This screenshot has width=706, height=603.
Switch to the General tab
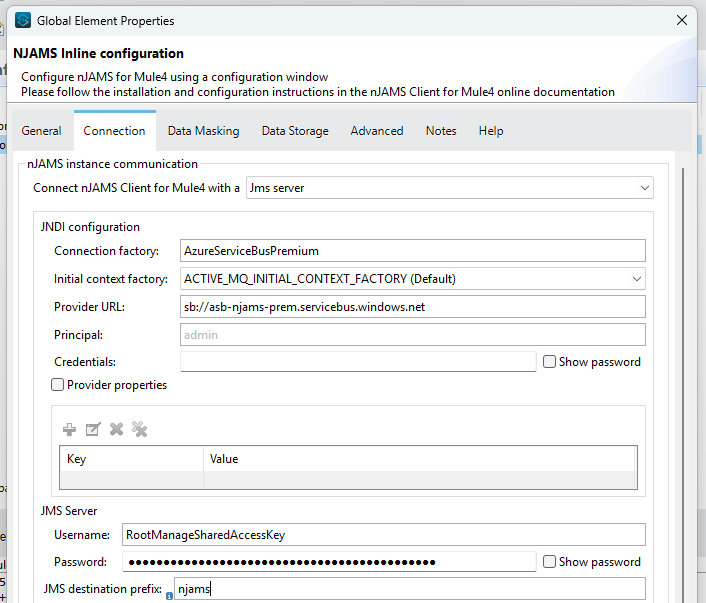(41, 131)
